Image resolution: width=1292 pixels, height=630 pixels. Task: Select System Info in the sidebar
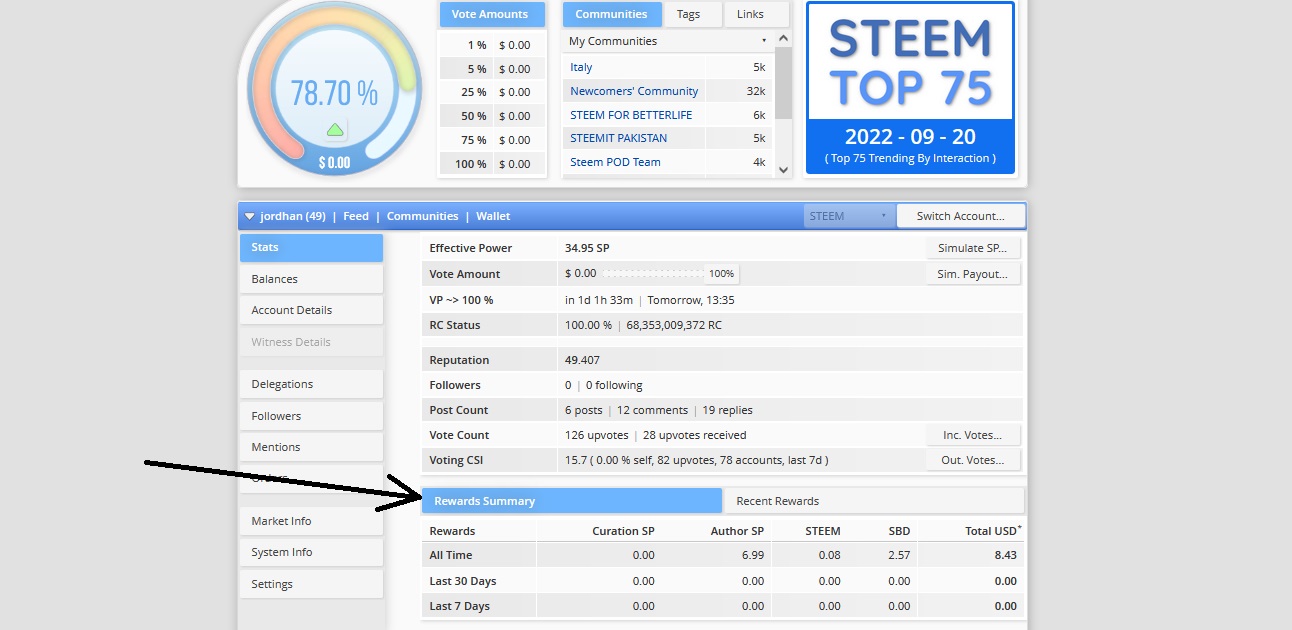click(x=311, y=552)
